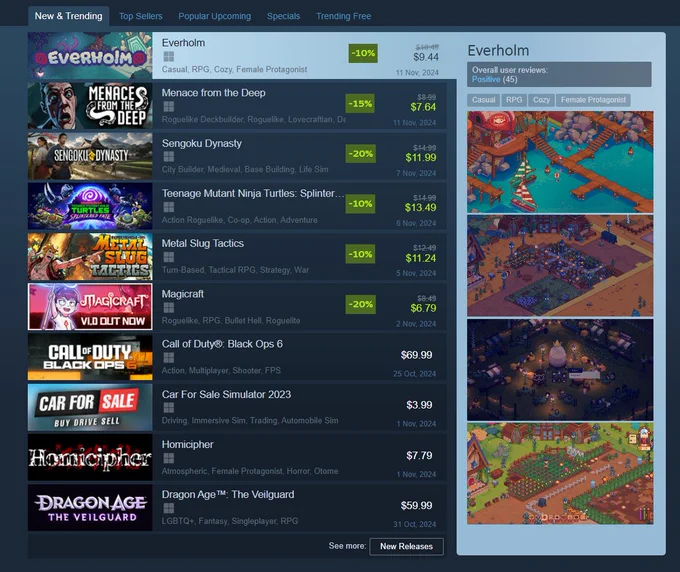This screenshot has width=680, height=572.
Task: Click the Cozy tag in Everholm panel
Action: coord(541,100)
